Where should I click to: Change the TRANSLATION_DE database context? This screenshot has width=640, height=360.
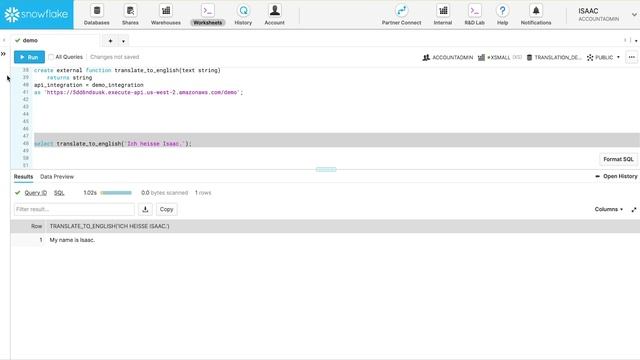pos(554,58)
